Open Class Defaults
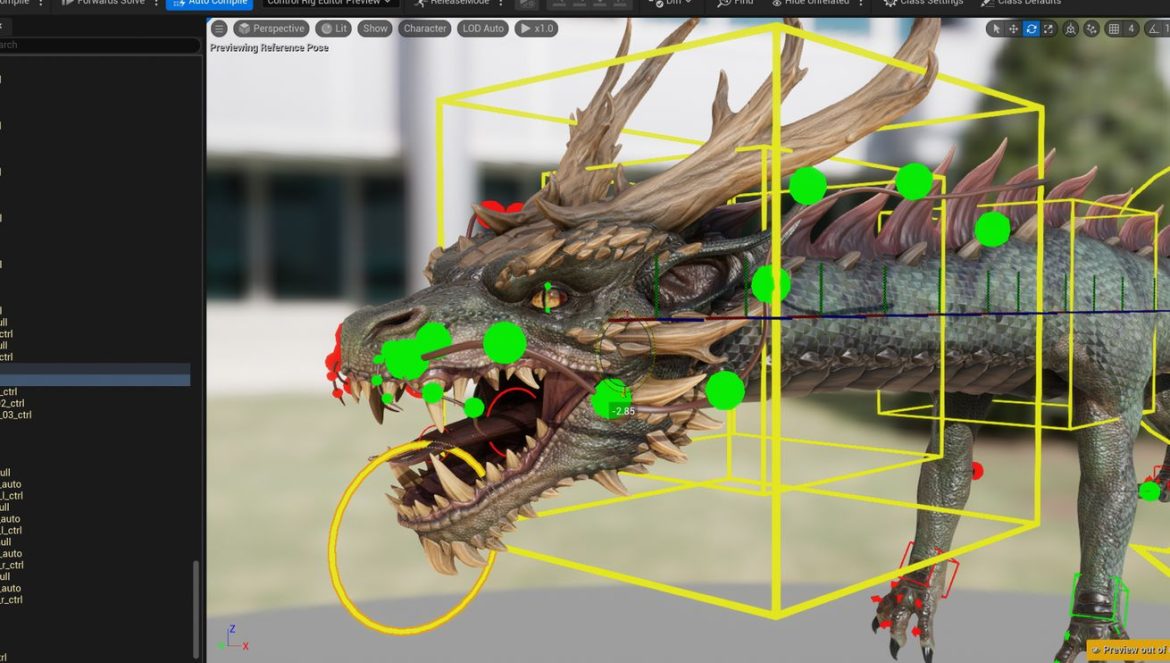 tap(1022, 3)
